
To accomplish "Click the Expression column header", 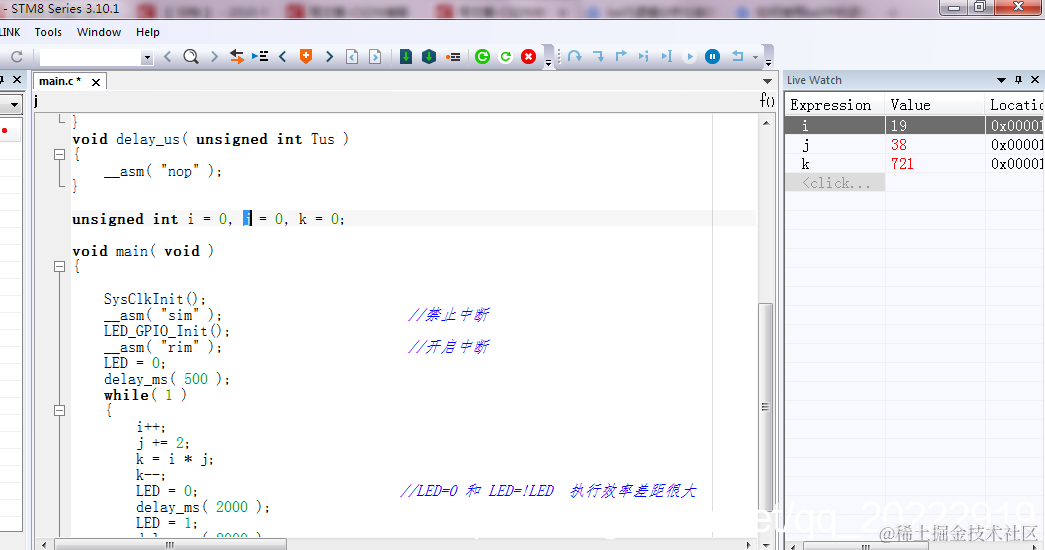I will [x=834, y=105].
